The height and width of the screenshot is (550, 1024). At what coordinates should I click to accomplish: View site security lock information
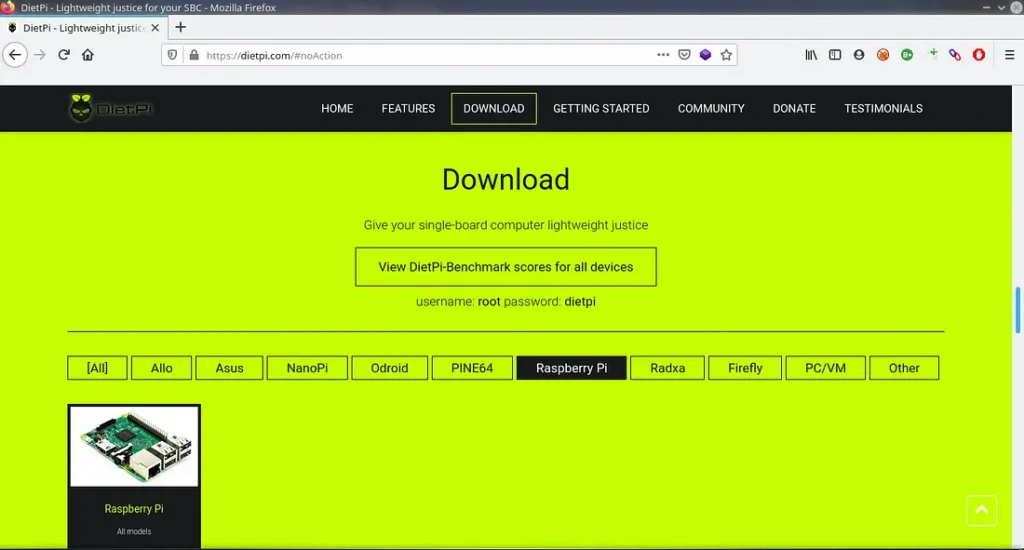pyautogui.click(x=194, y=55)
